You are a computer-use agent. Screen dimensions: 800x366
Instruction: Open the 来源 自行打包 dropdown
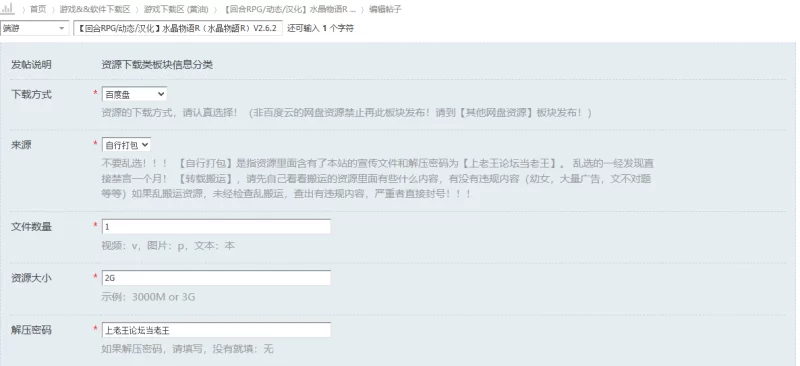(126, 145)
